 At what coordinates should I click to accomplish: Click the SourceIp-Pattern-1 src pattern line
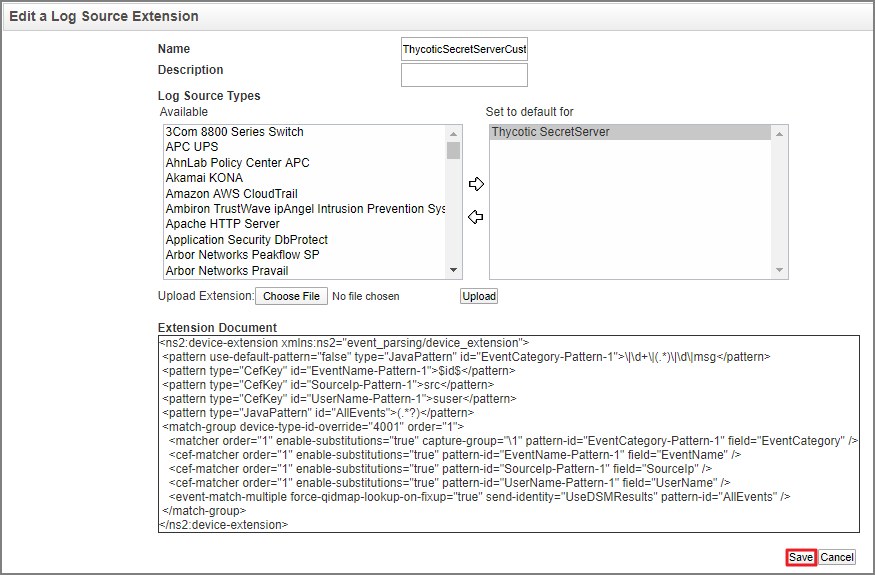click(x=328, y=385)
